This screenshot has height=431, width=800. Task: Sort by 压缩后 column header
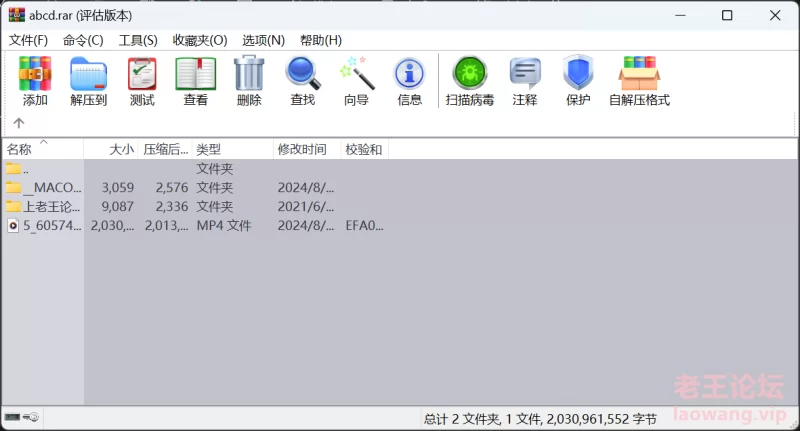tap(165, 149)
